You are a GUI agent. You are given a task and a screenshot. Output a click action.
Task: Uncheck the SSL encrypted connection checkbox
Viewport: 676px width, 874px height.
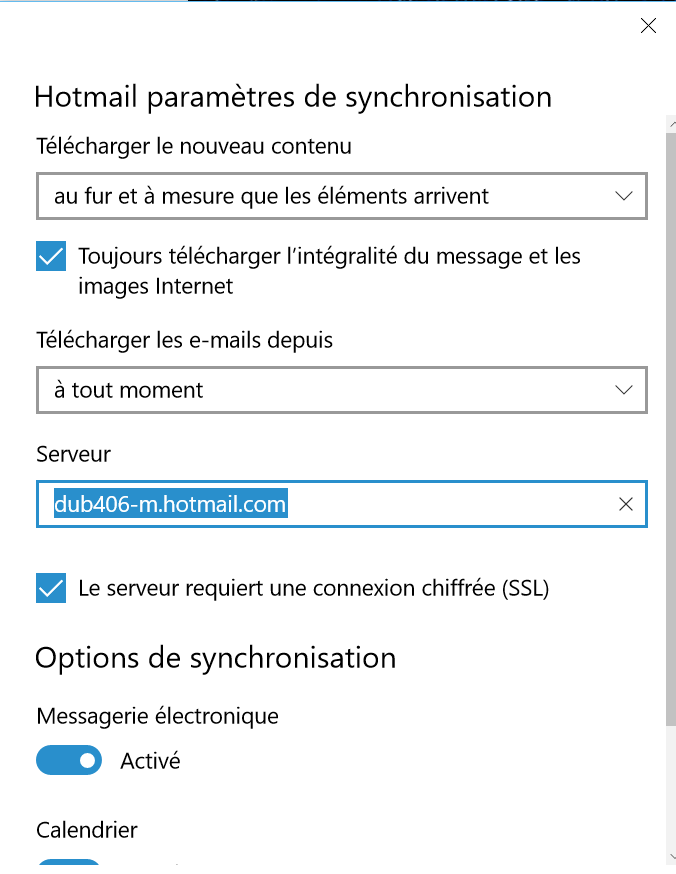[51, 588]
